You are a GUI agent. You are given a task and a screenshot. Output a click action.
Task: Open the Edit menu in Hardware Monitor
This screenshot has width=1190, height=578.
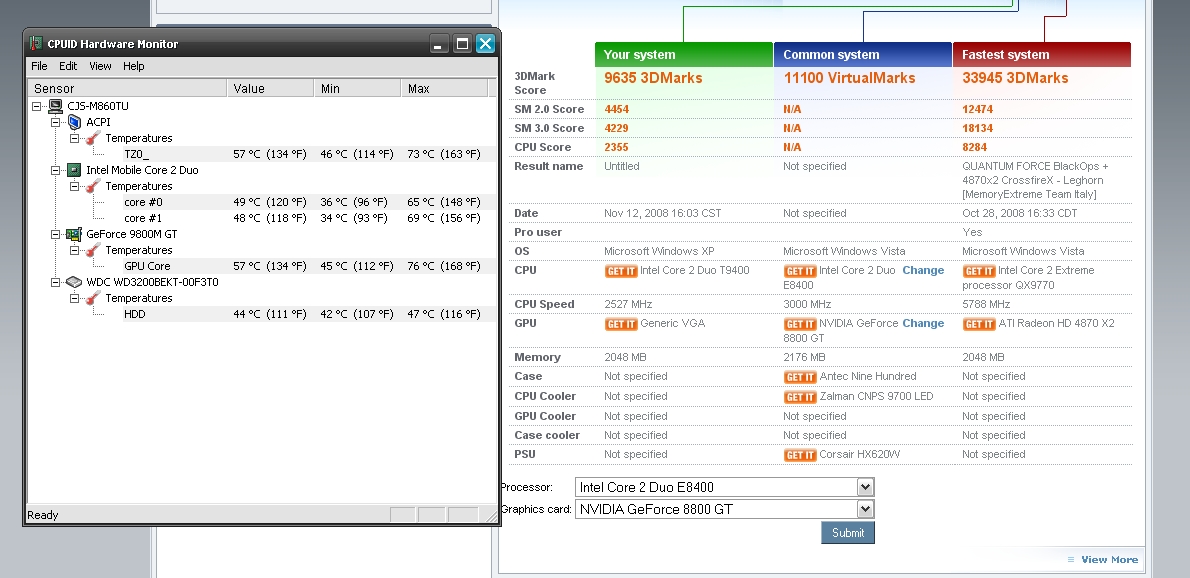(68, 66)
